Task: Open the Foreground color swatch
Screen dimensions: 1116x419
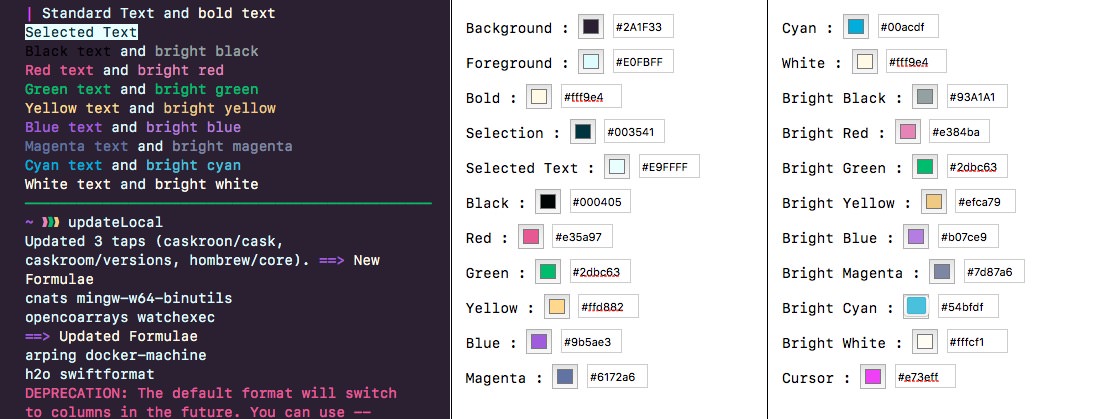Action: click(590, 62)
